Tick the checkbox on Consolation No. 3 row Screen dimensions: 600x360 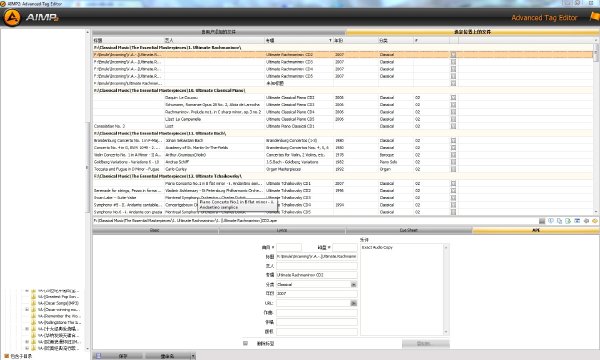pyautogui.click(x=453, y=126)
